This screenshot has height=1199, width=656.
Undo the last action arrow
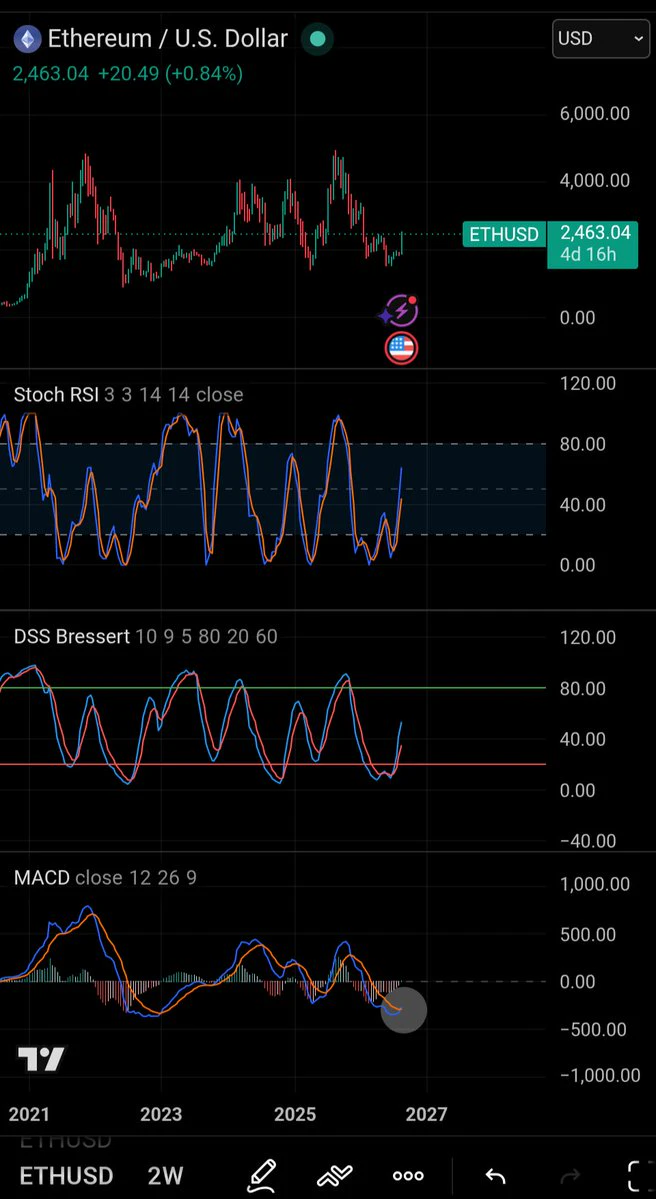(x=495, y=1176)
